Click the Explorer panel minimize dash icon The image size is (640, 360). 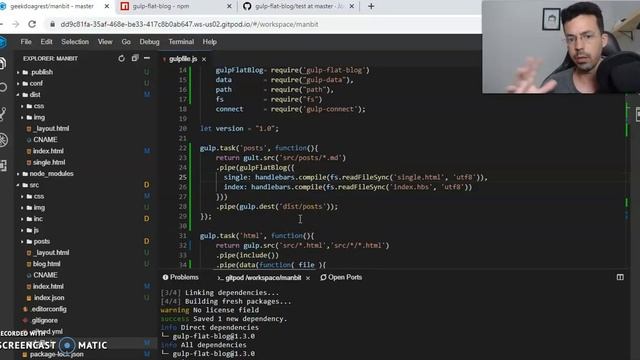(147, 58)
